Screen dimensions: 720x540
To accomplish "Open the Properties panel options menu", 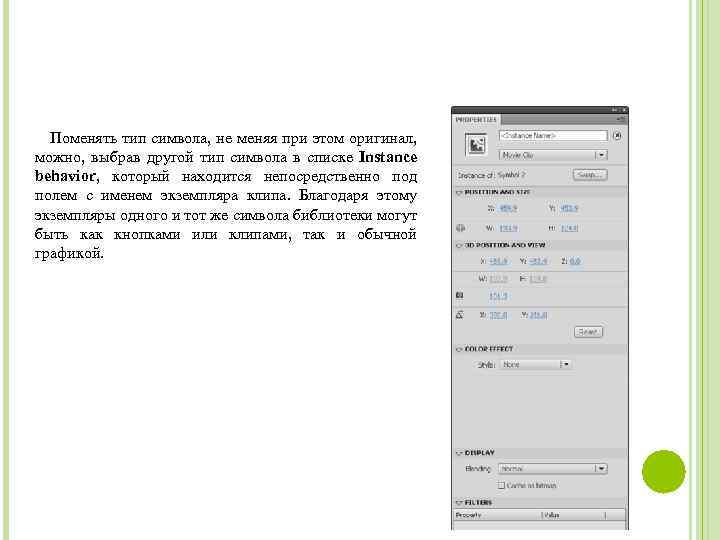I will point(621,119).
